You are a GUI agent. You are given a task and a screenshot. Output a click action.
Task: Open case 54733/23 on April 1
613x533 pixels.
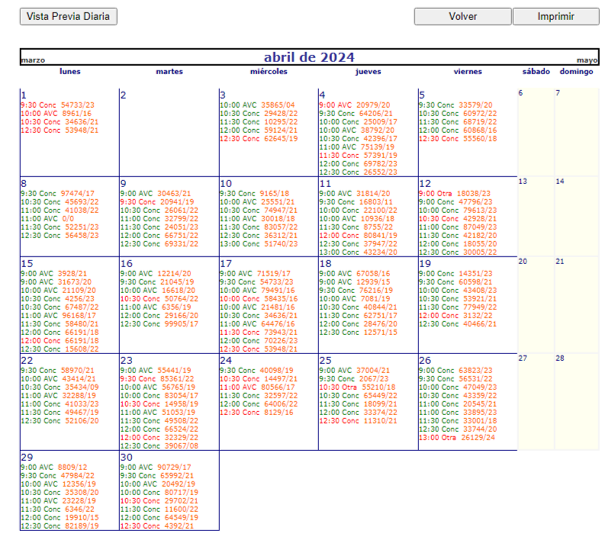click(78, 105)
